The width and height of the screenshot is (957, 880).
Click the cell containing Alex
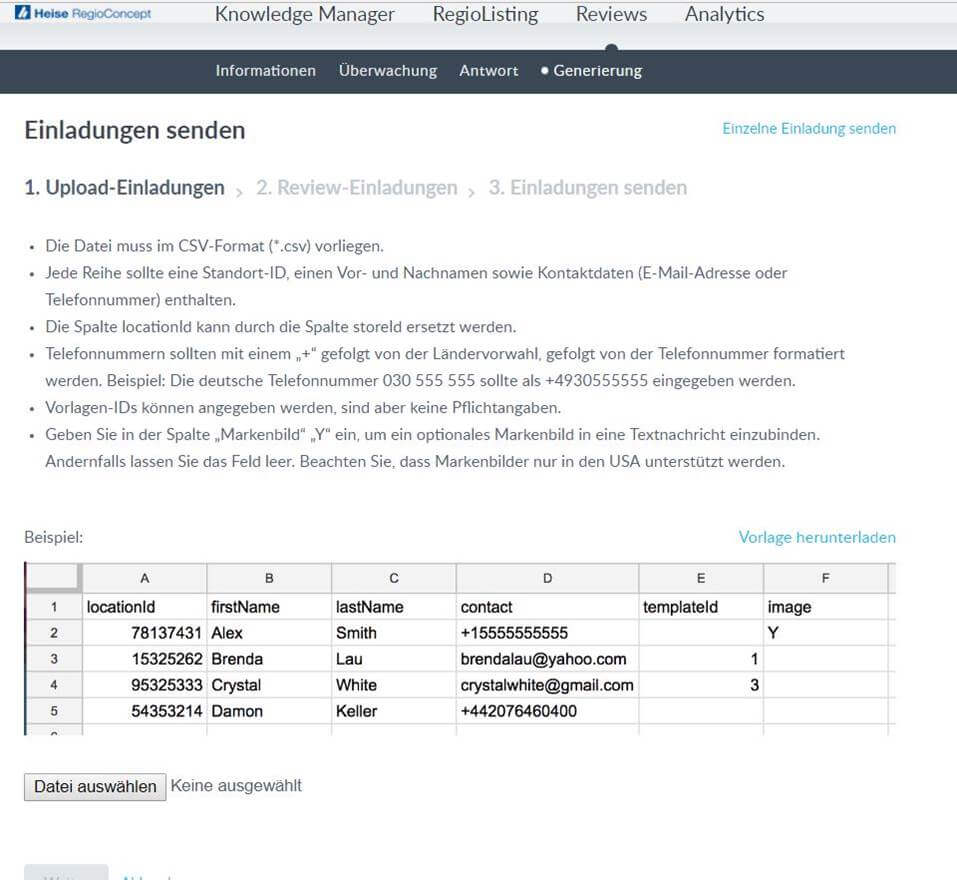tap(269, 633)
